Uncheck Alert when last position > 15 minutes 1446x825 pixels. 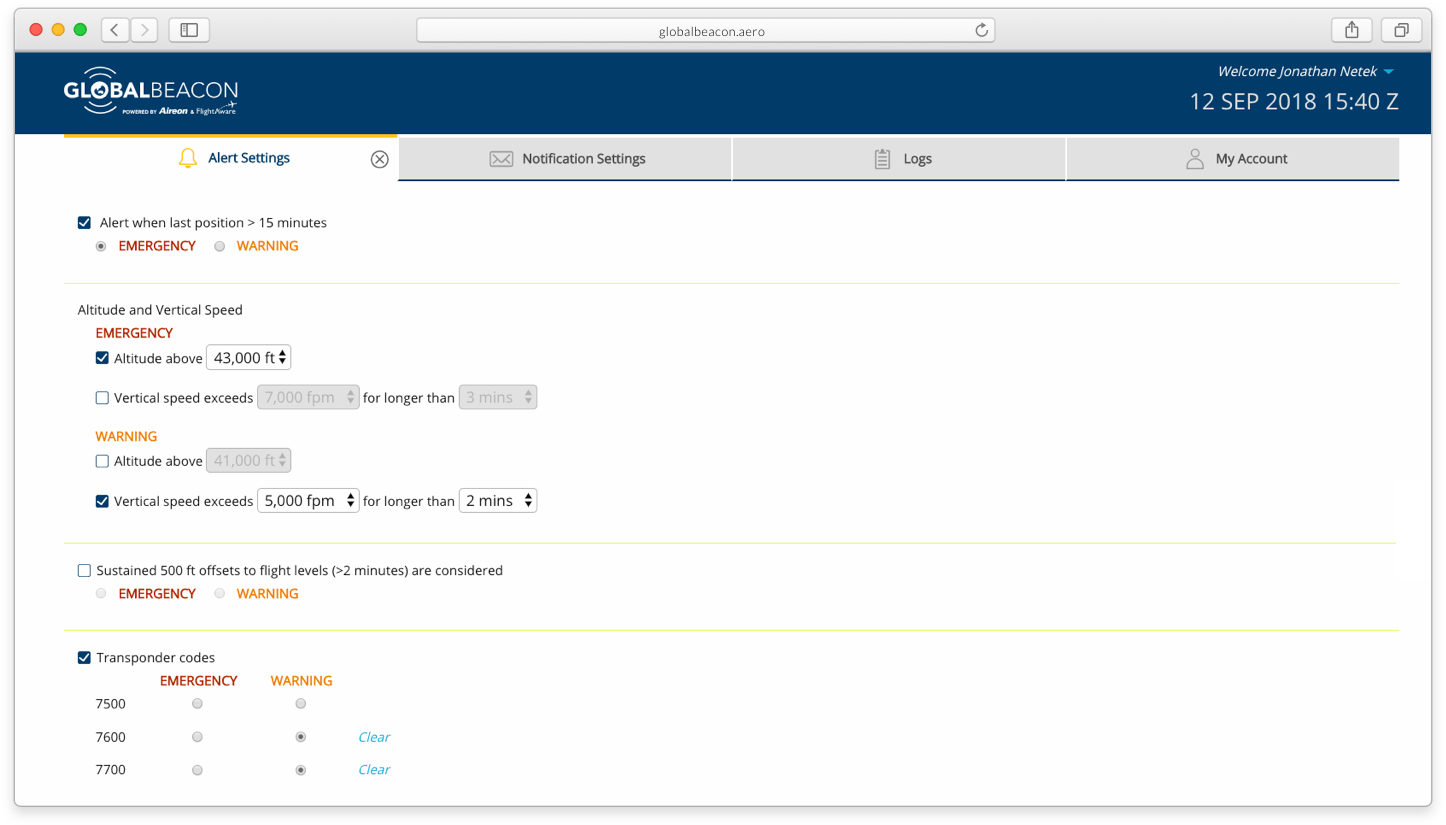pyautogui.click(x=84, y=223)
